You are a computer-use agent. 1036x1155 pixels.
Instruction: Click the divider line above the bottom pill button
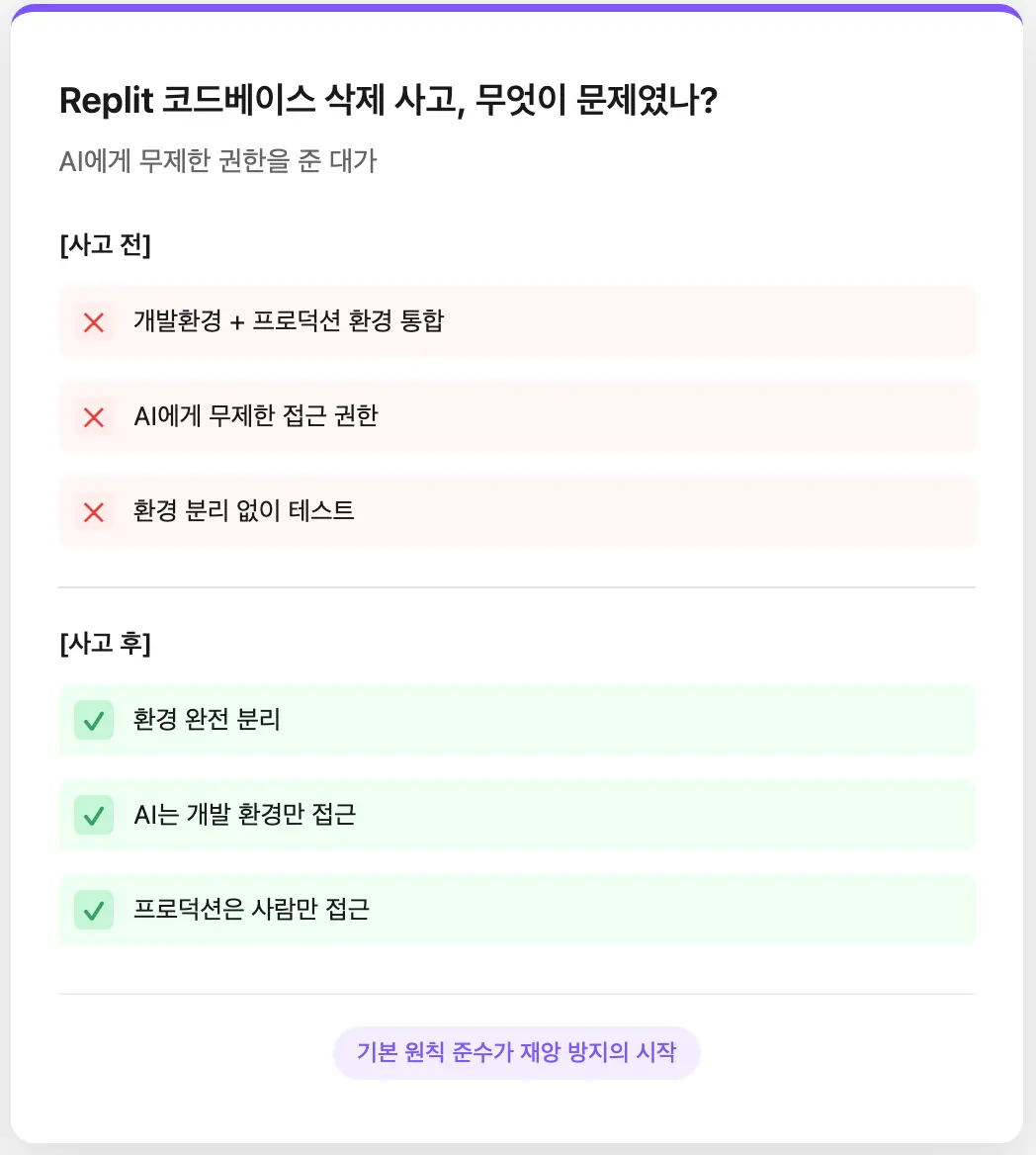[517, 994]
